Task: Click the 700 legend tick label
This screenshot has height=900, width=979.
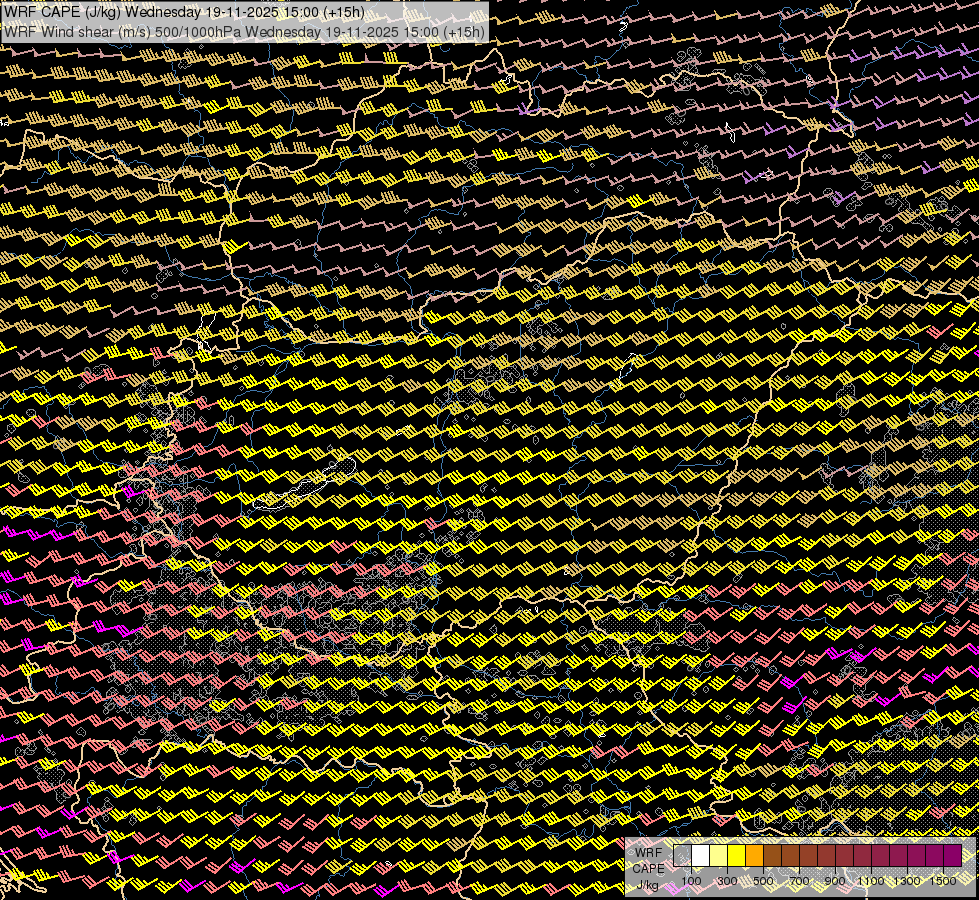Action: 800,881
